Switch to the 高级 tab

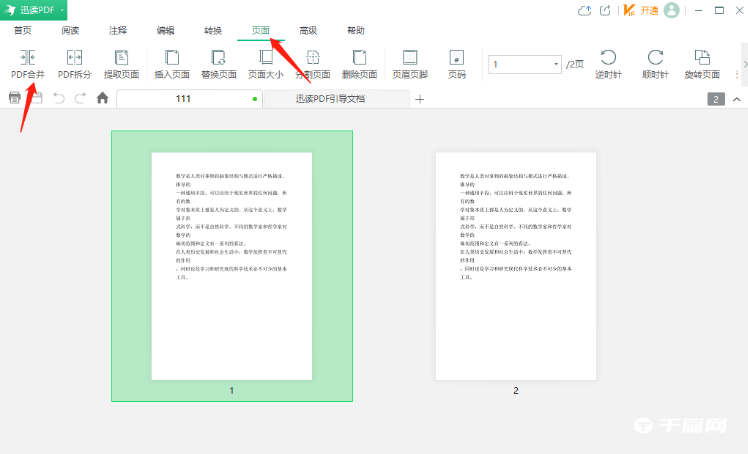click(308, 31)
